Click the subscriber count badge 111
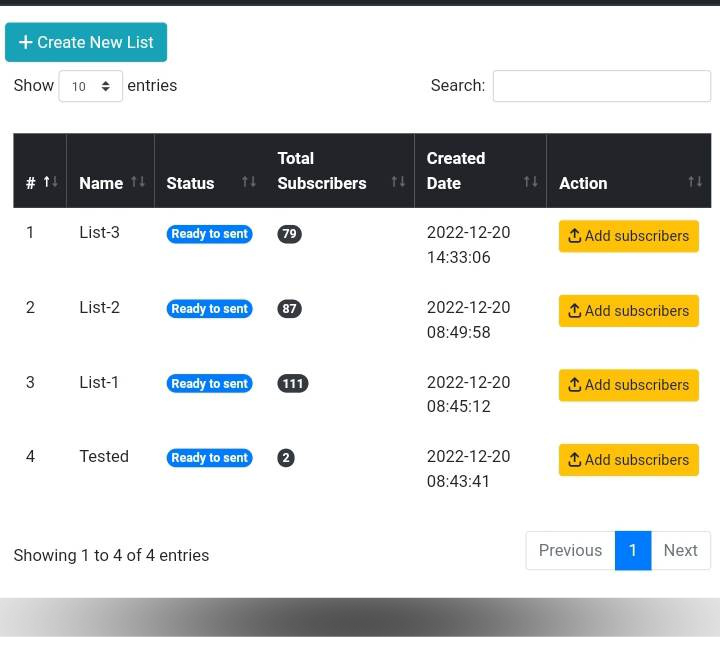The width and height of the screenshot is (720, 649). (x=293, y=384)
